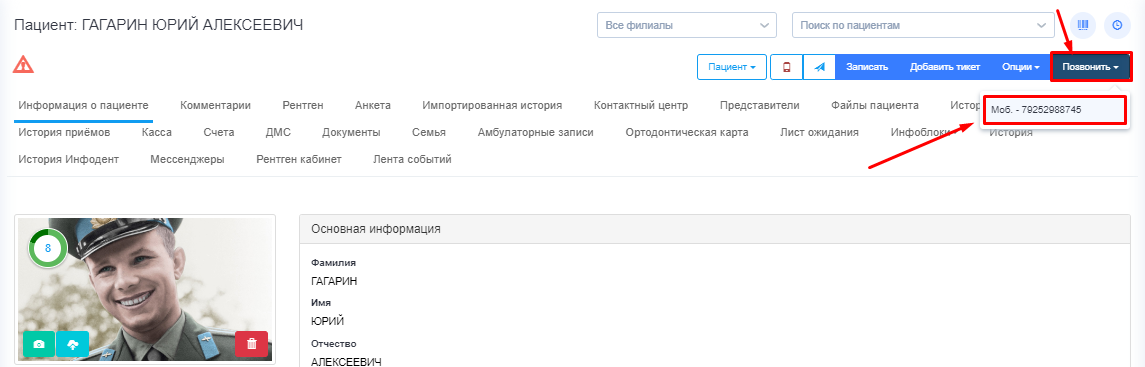This screenshot has height=367, width=1145.
Task: Open the Представители tab
Action: (759, 105)
